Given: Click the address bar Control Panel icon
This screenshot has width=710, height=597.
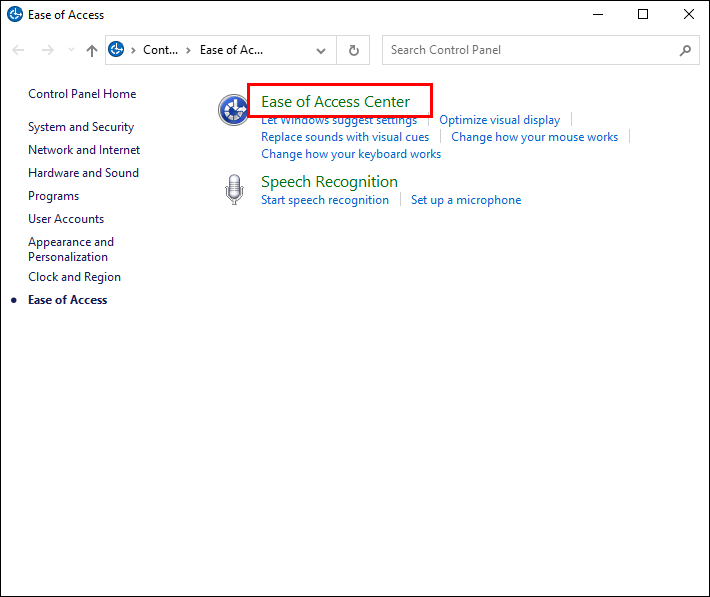Looking at the screenshot, I should click(117, 50).
